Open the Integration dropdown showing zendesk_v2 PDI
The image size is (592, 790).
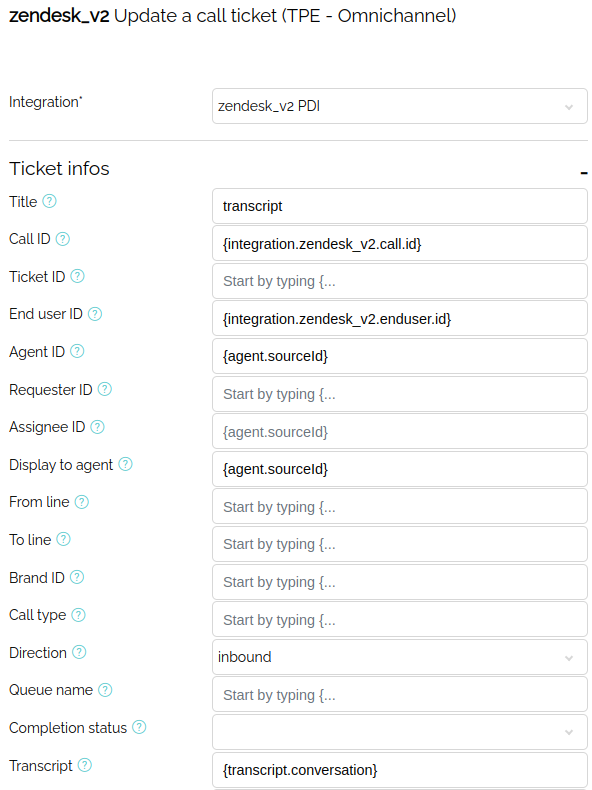click(x=400, y=106)
